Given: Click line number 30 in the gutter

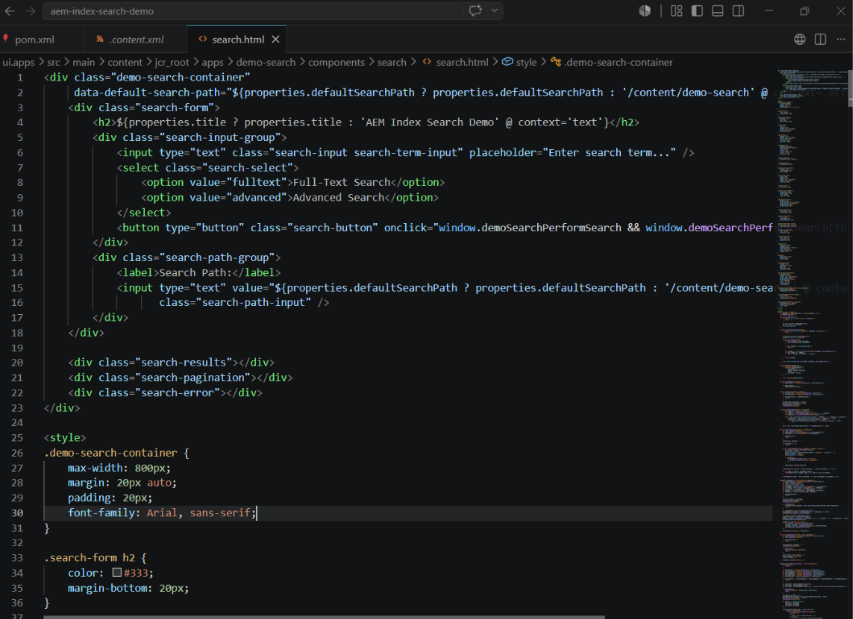Looking at the screenshot, I should (17, 512).
